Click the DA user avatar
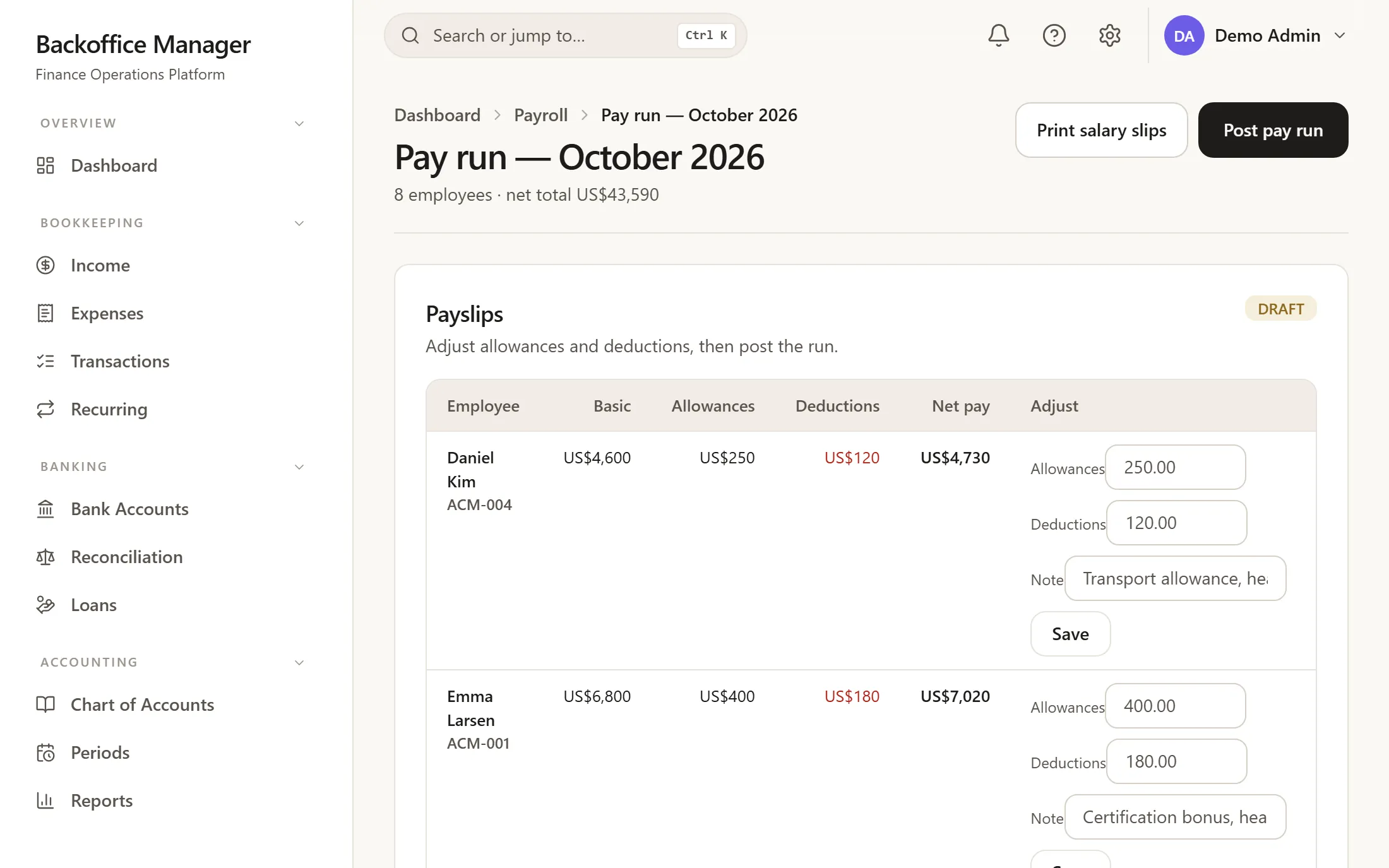This screenshot has height=868, width=1389. click(1184, 35)
